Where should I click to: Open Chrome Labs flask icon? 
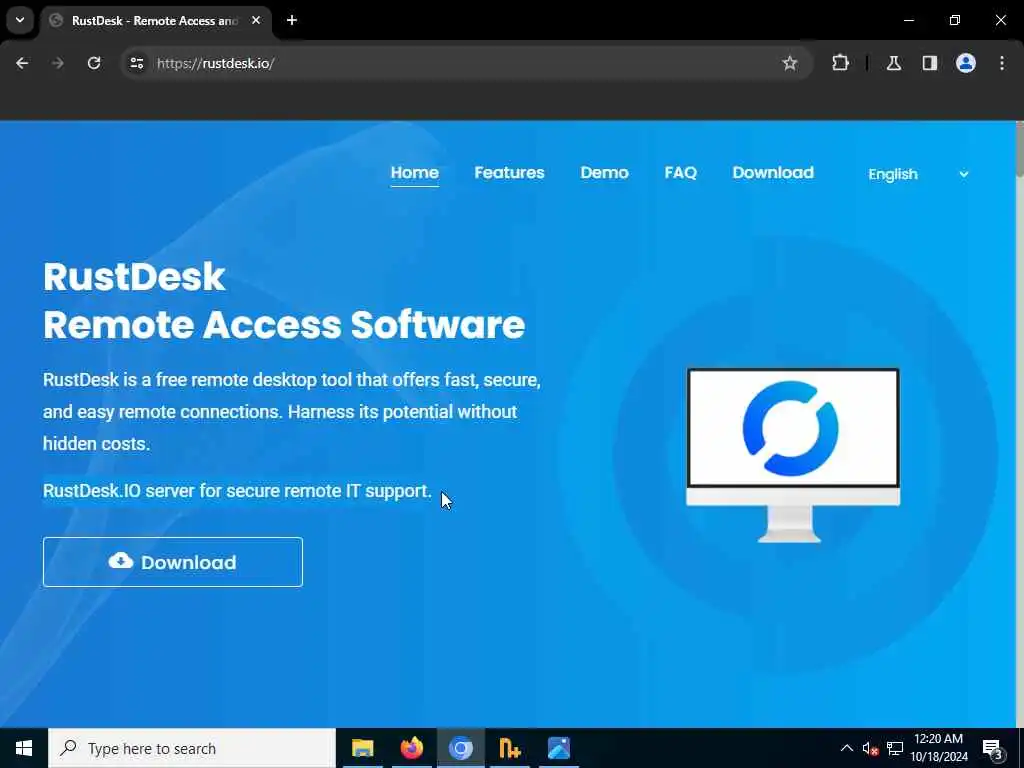(894, 63)
